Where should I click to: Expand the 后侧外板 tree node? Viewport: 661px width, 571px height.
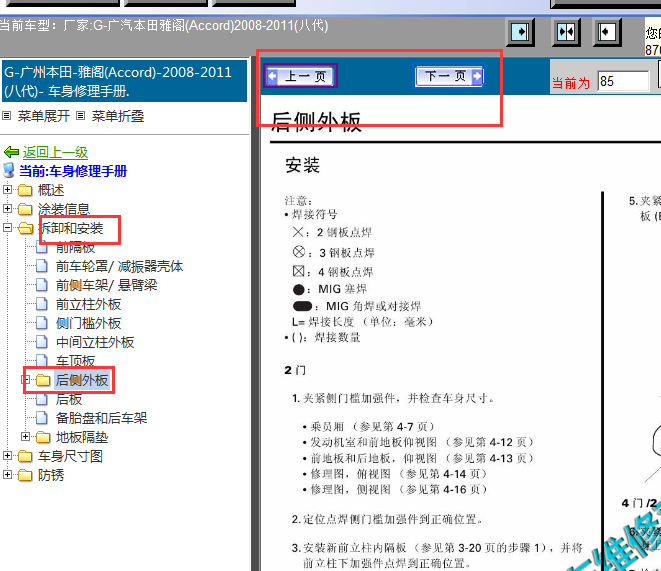[x=25, y=380]
